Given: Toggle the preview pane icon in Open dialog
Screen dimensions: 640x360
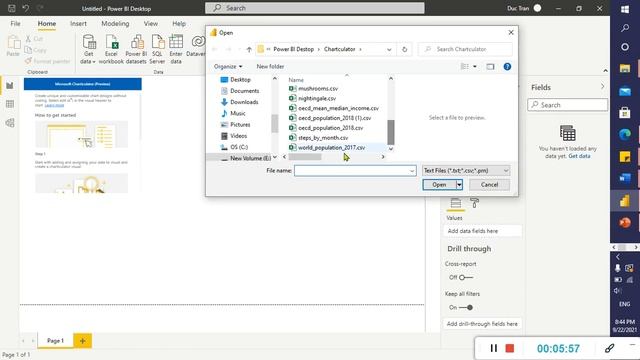Looking at the screenshot, I should tap(490, 67).
